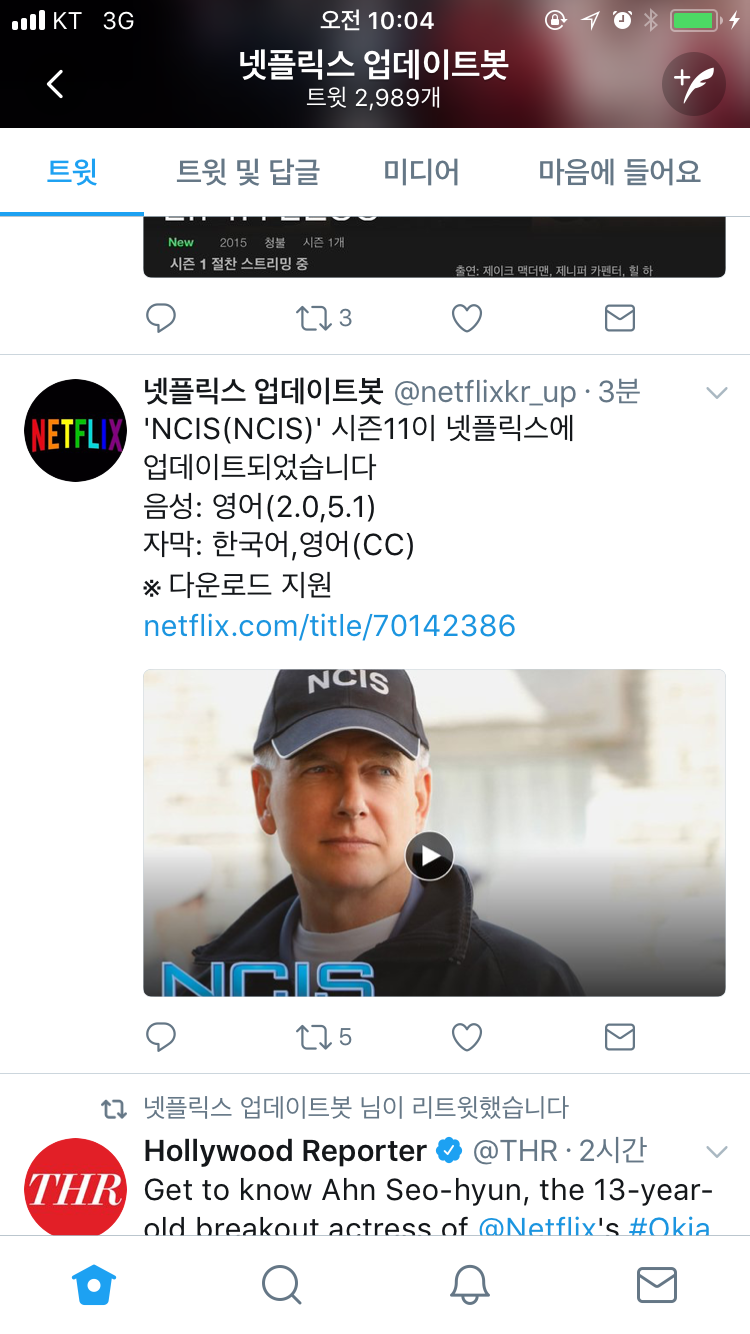
Task: Open the 마음에 들어요 tab
Action: coord(620,172)
